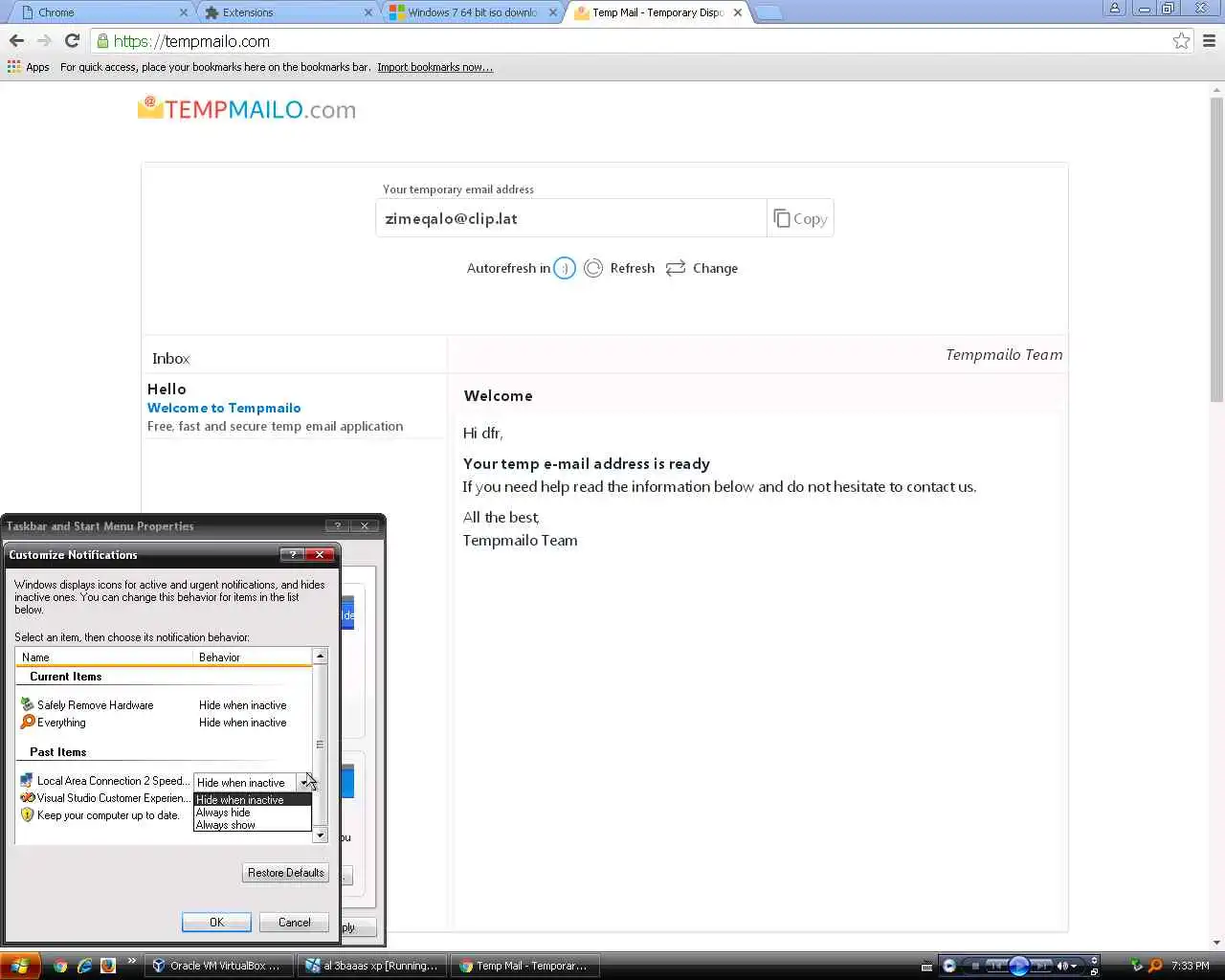Click the green padlock site security icon
1225x980 pixels.
point(102,41)
